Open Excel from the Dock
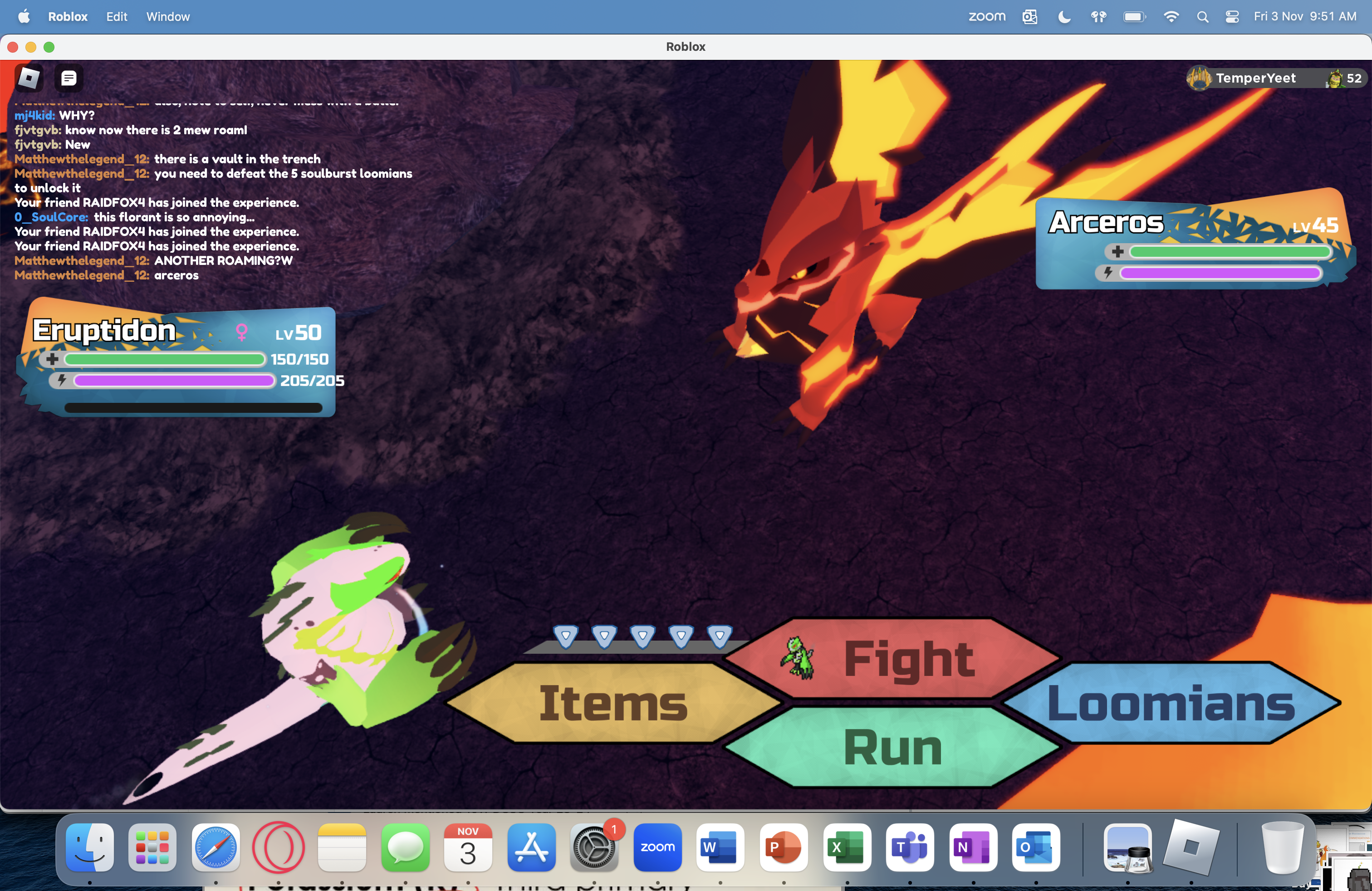Image resolution: width=1372 pixels, height=891 pixels. (847, 847)
